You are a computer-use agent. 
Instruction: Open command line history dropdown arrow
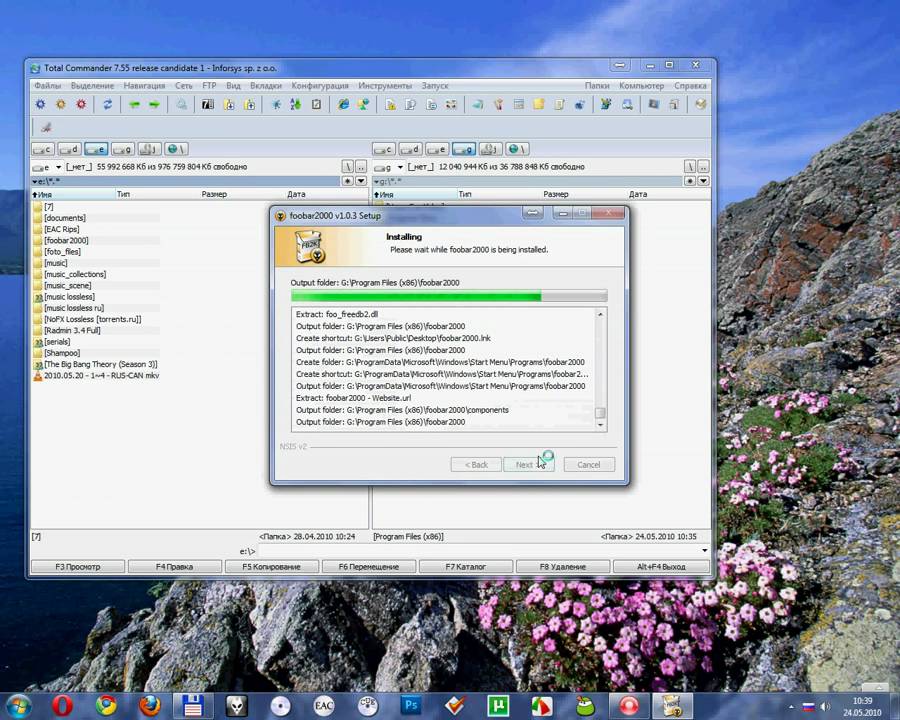(x=705, y=551)
